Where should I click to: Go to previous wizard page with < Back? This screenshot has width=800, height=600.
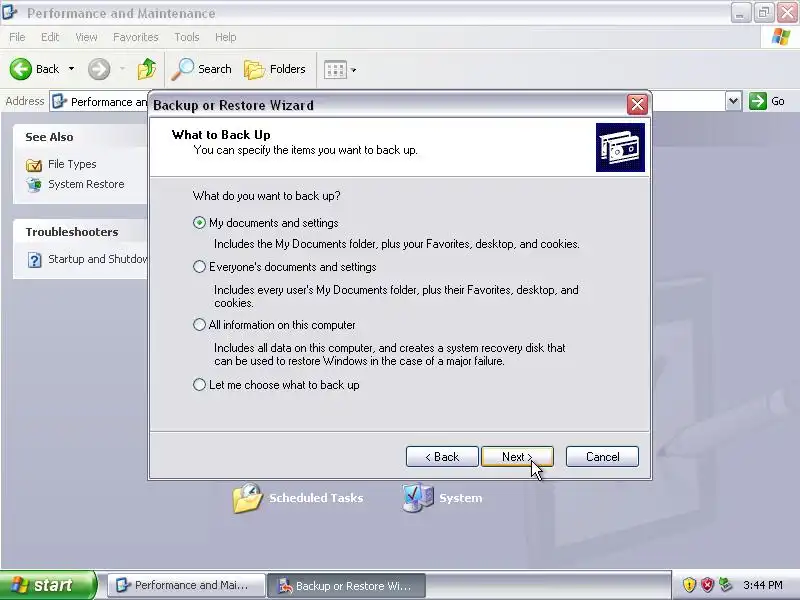pos(442,457)
